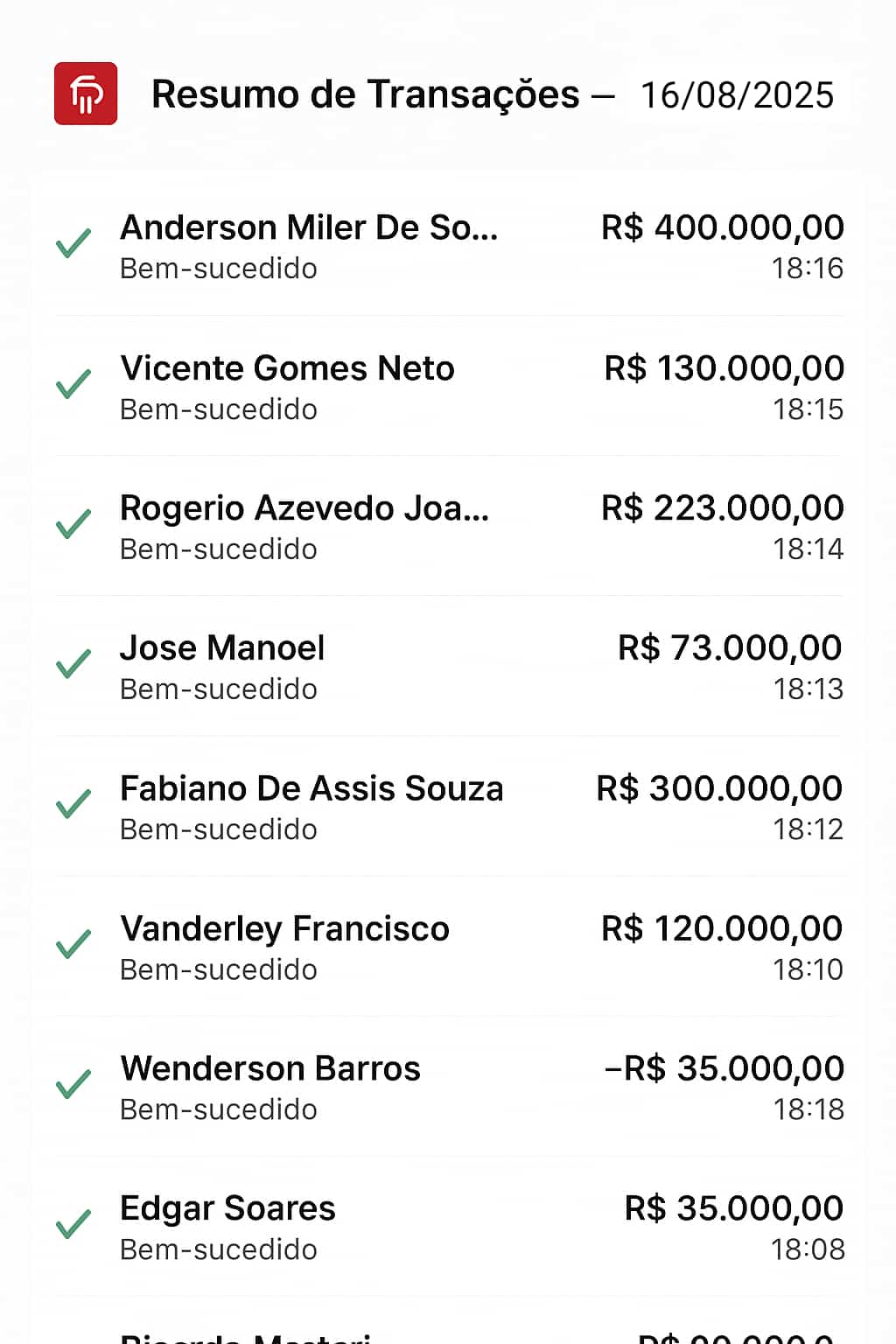Screen dimensions: 896x1344
Task: Click checkmark icon beside Rogerio Azevedo transaction
Action: pyautogui.click(x=73, y=523)
